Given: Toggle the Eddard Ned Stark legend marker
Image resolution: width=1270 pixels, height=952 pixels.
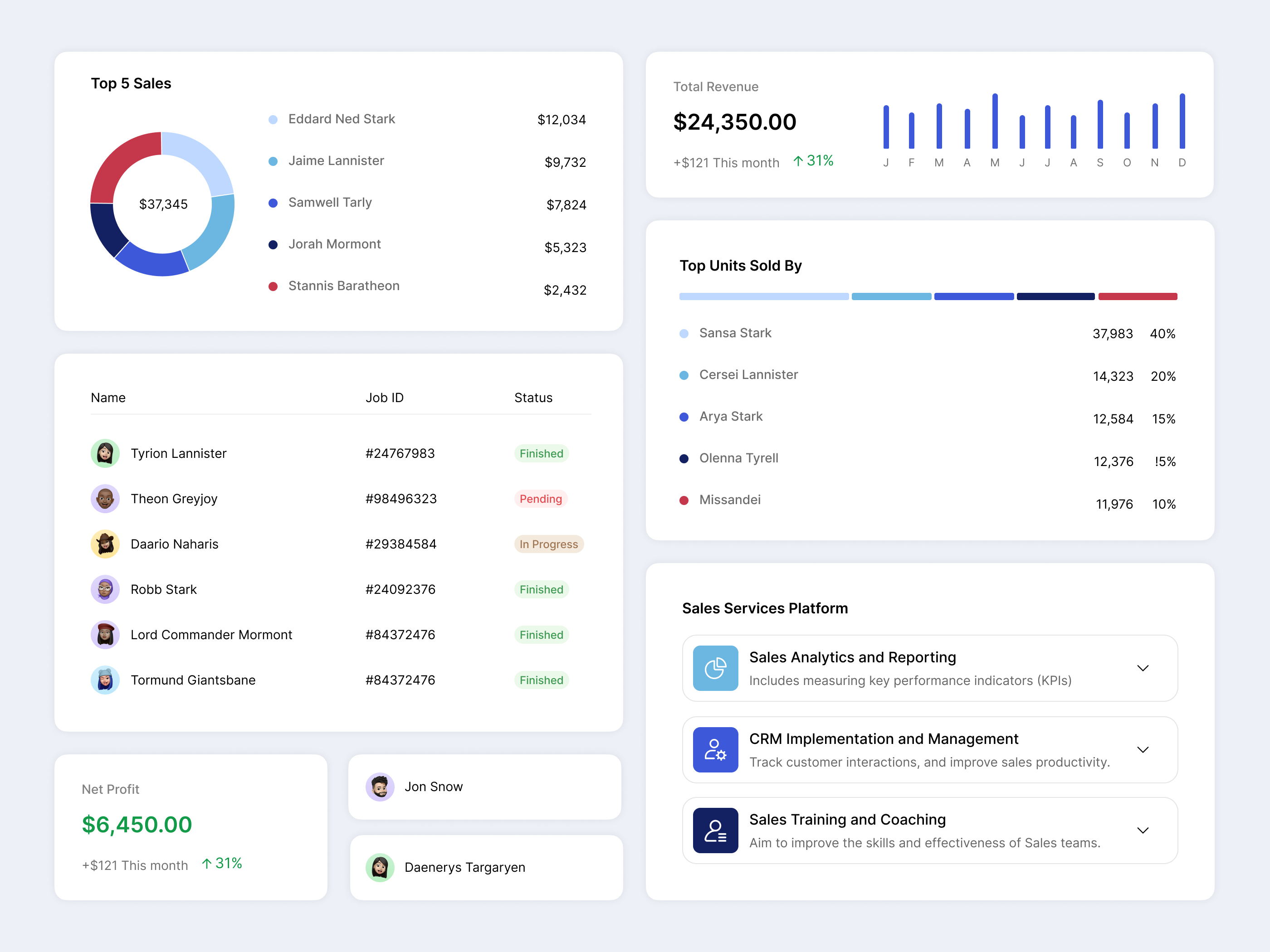Looking at the screenshot, I should coord(273,119).
